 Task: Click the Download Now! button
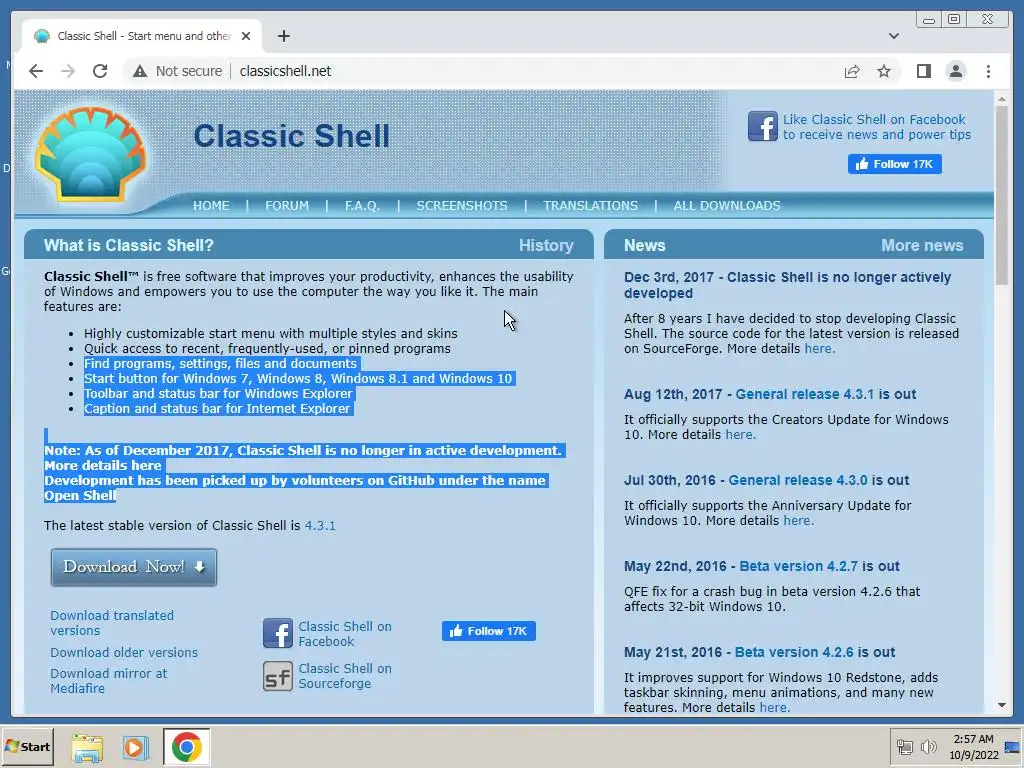(x=134, y=567)
